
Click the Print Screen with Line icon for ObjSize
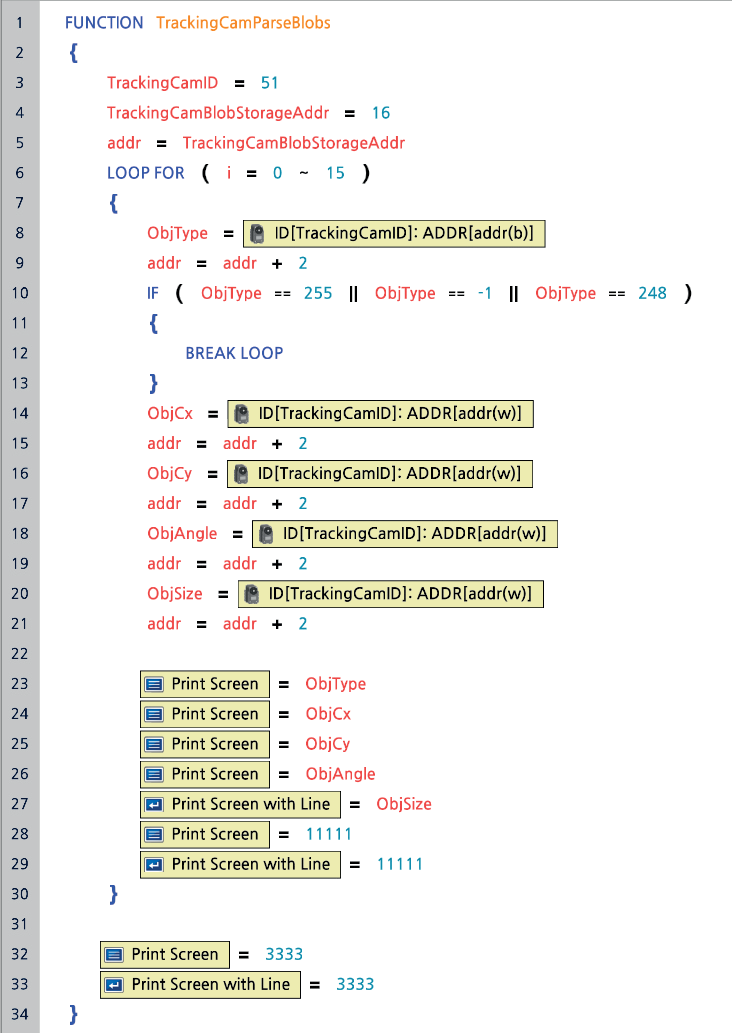pos(155,804)
